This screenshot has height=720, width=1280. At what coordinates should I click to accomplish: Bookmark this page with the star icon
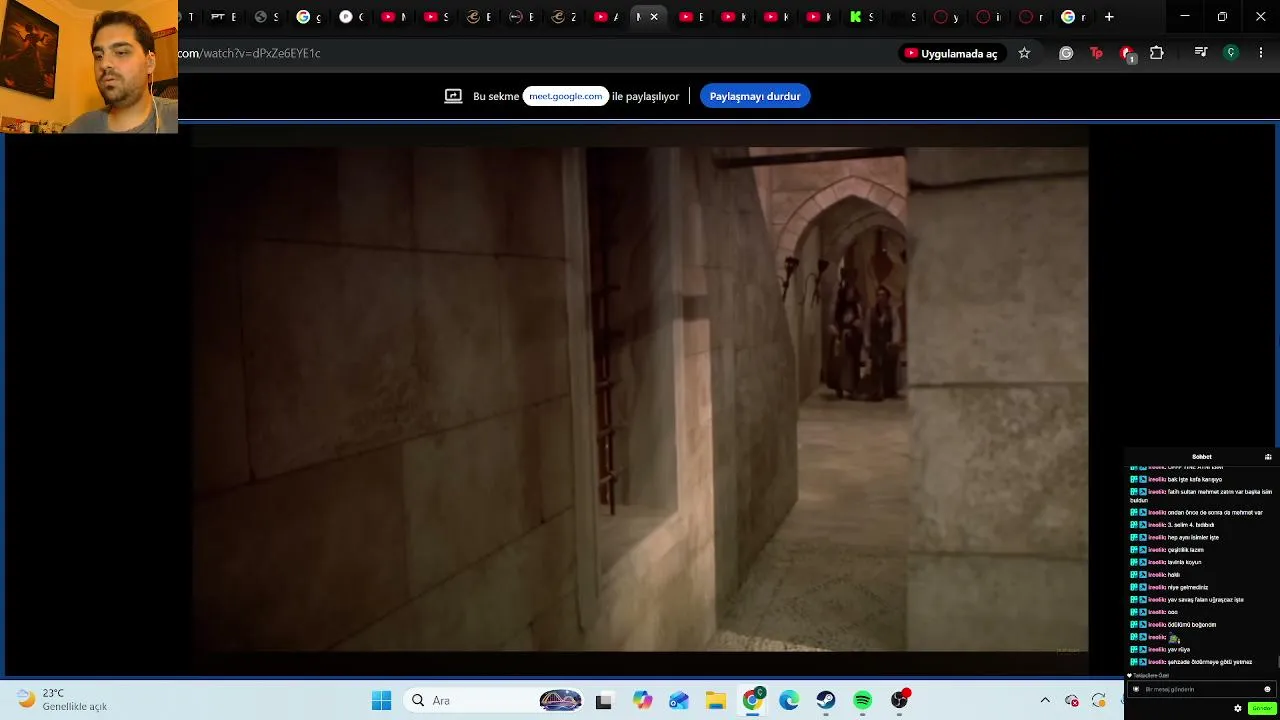coord(1024,53)
